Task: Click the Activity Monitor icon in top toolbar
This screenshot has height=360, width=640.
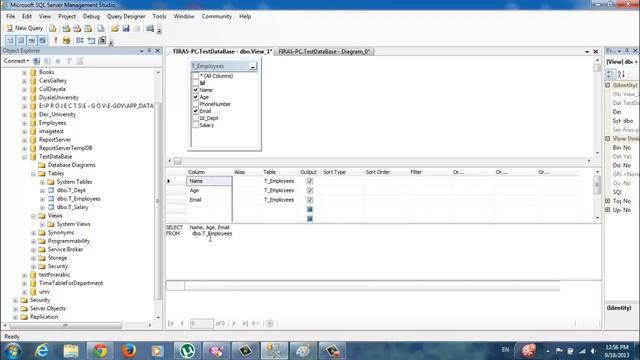Action: [150, 28]
